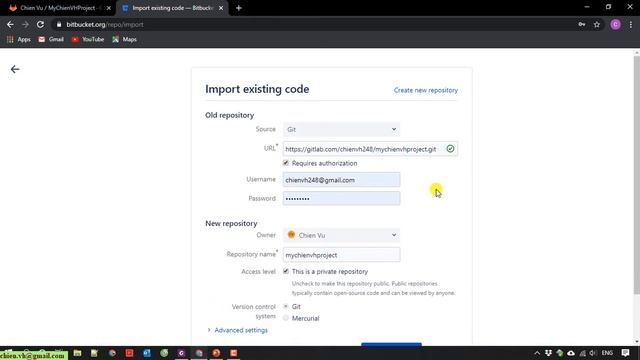Select the Git version control radio button
The width and height of the screenshot is (640, 360).
pos(286,306)
